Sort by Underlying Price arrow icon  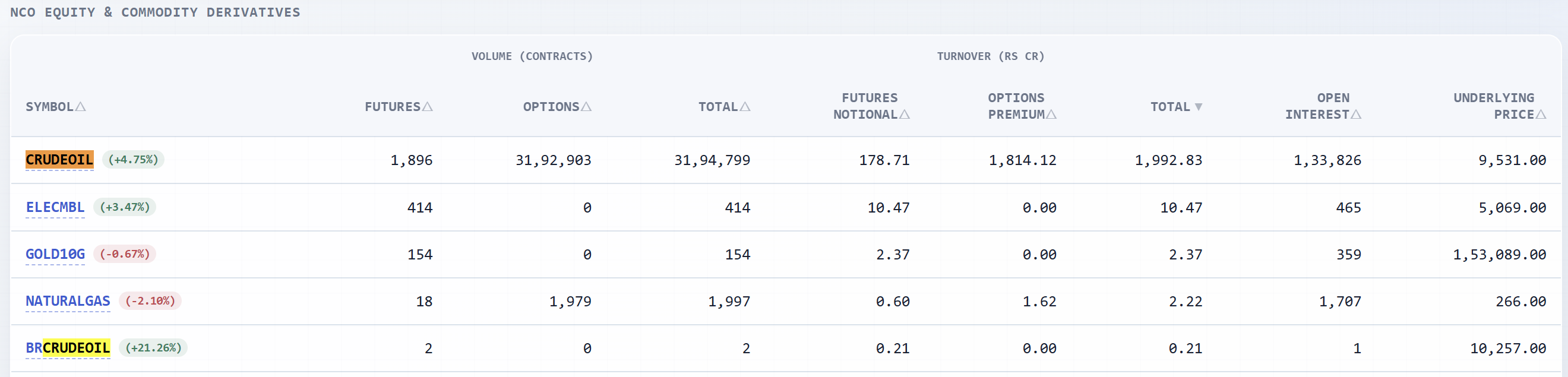(1541, 115)
